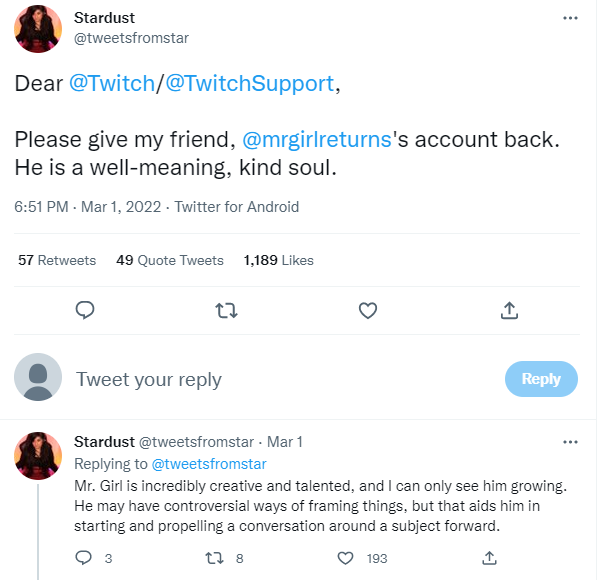Like the main tweet with heart icon
The height and width of the screenshot is (580, 605).
coord(367,311)
